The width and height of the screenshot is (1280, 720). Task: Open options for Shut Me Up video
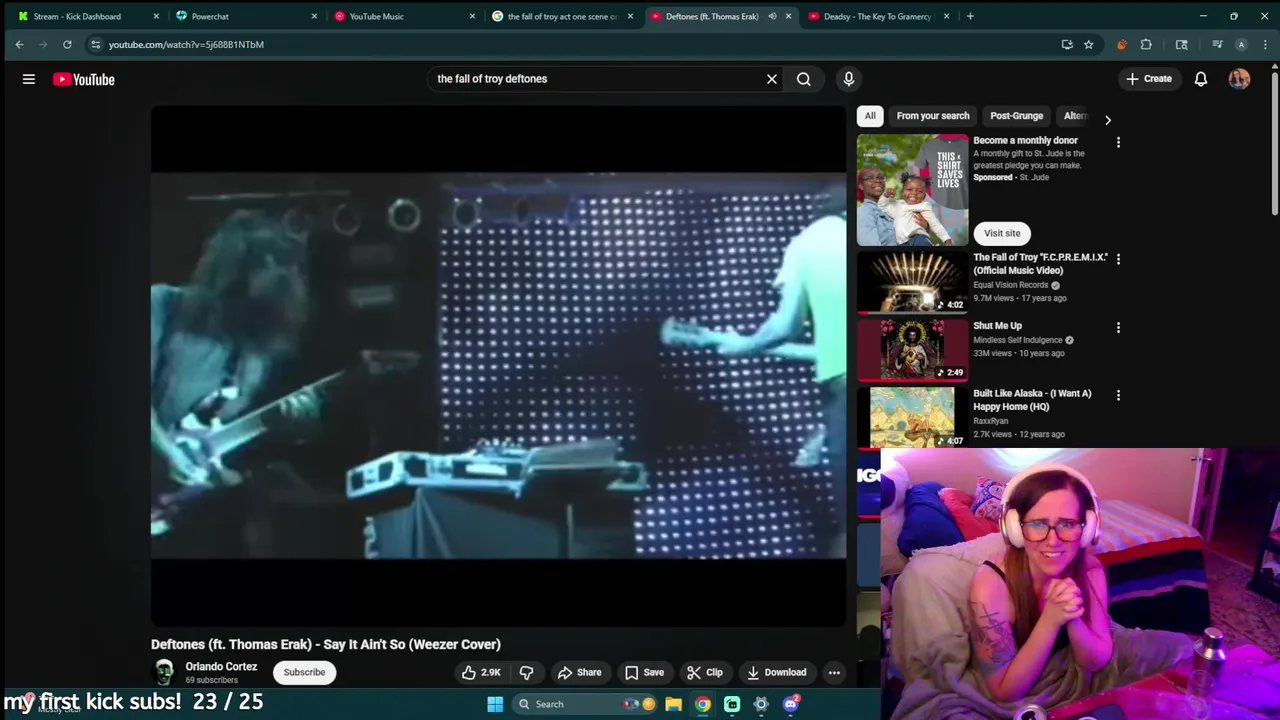[1118, 327]
